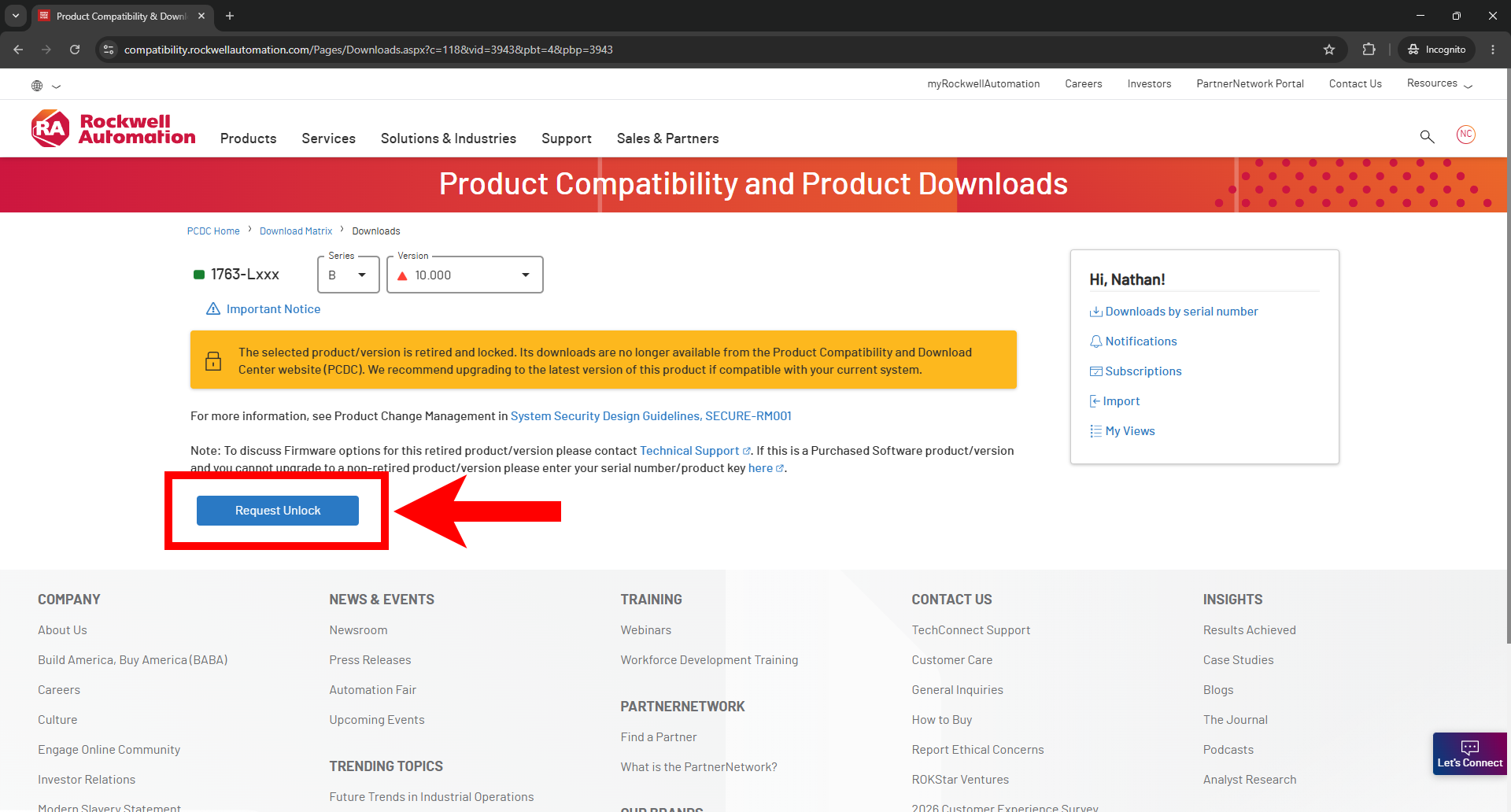Open the Investors link in top bar
Image resolution: width=1511 pixels, height=812 pixels.
tap(1149, 83)
